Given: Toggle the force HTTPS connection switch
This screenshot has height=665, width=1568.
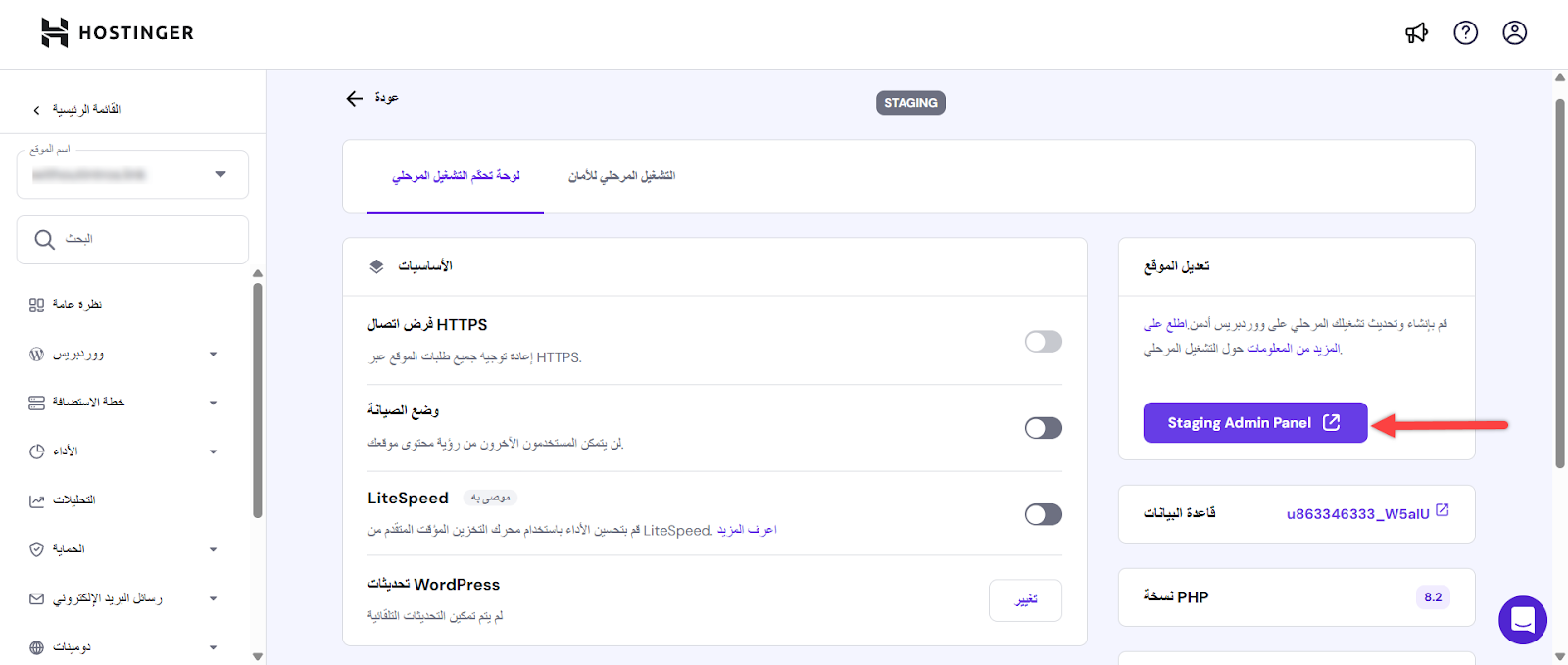Looking at the screenshot, I should pyautogui.click(x=1043, y=342).
